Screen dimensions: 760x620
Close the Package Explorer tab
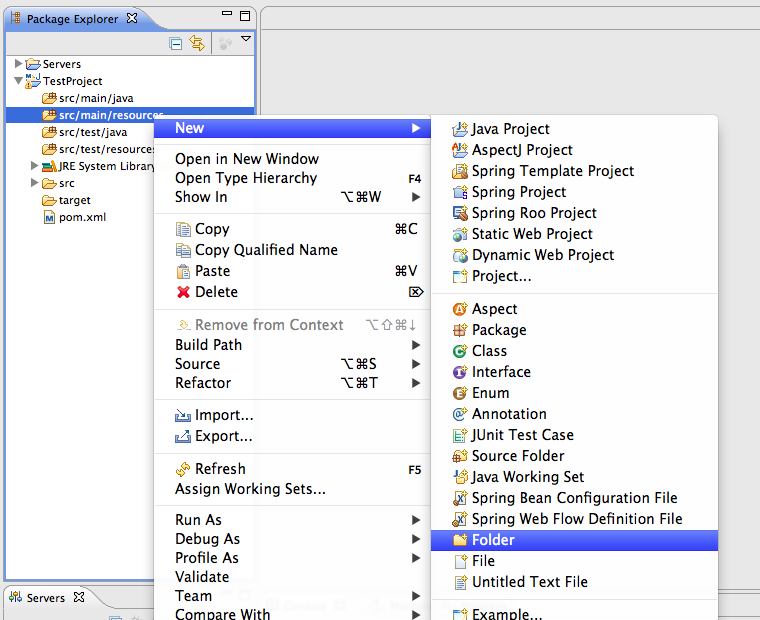132,18
